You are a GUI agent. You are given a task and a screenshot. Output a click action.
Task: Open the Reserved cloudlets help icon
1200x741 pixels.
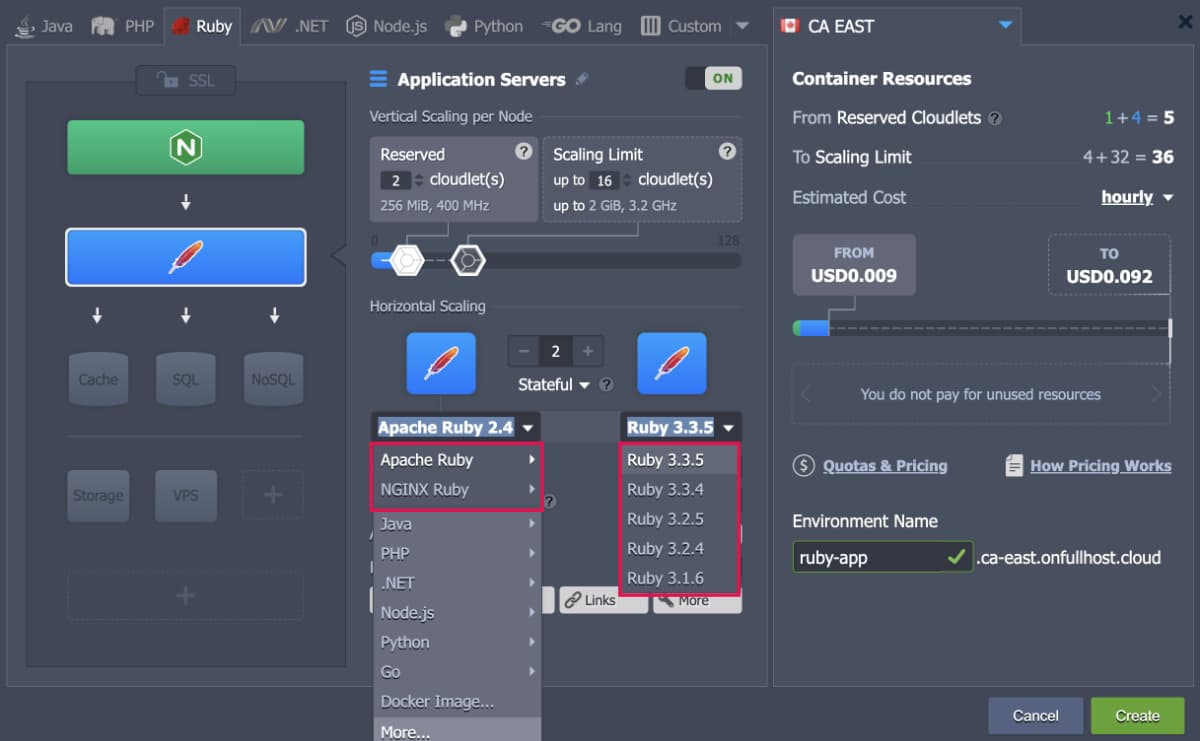tap(523, 151)
